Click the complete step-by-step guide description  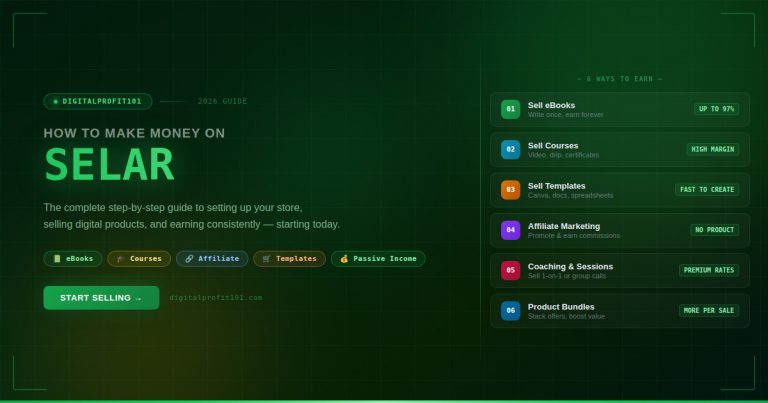(192, 216)
